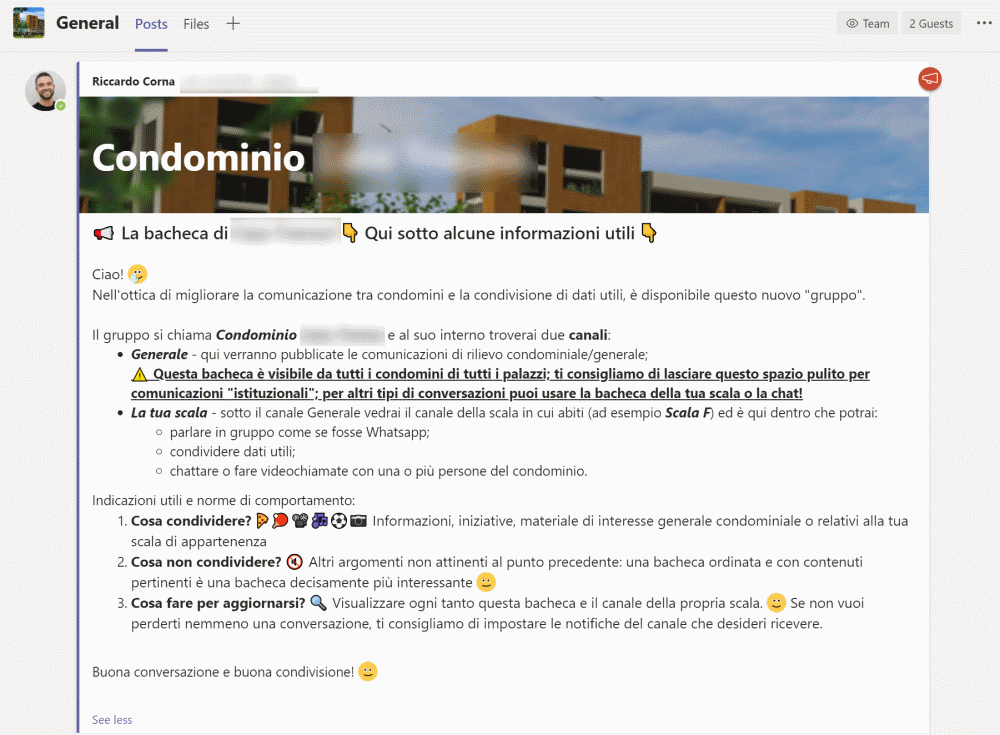Click the bold 'Cosa condividere?' heading

point(191,521)
